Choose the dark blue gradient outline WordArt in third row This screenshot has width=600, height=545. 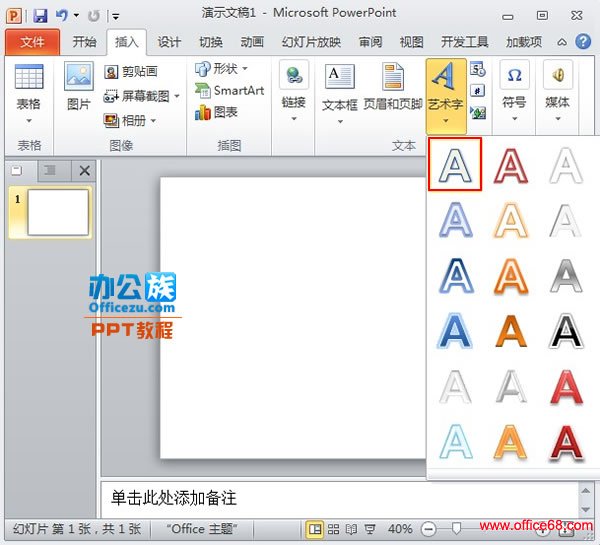[456, 276]
